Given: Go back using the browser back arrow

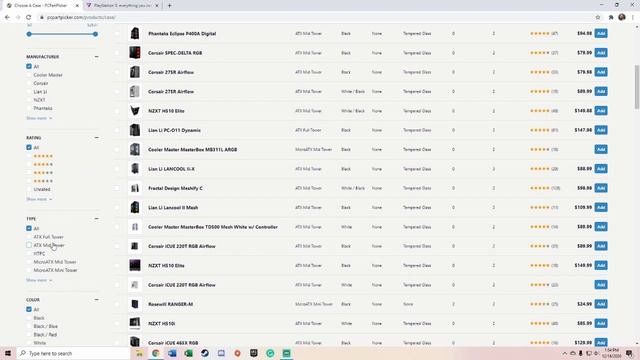Looking at the screenshot, I should 7,17.
